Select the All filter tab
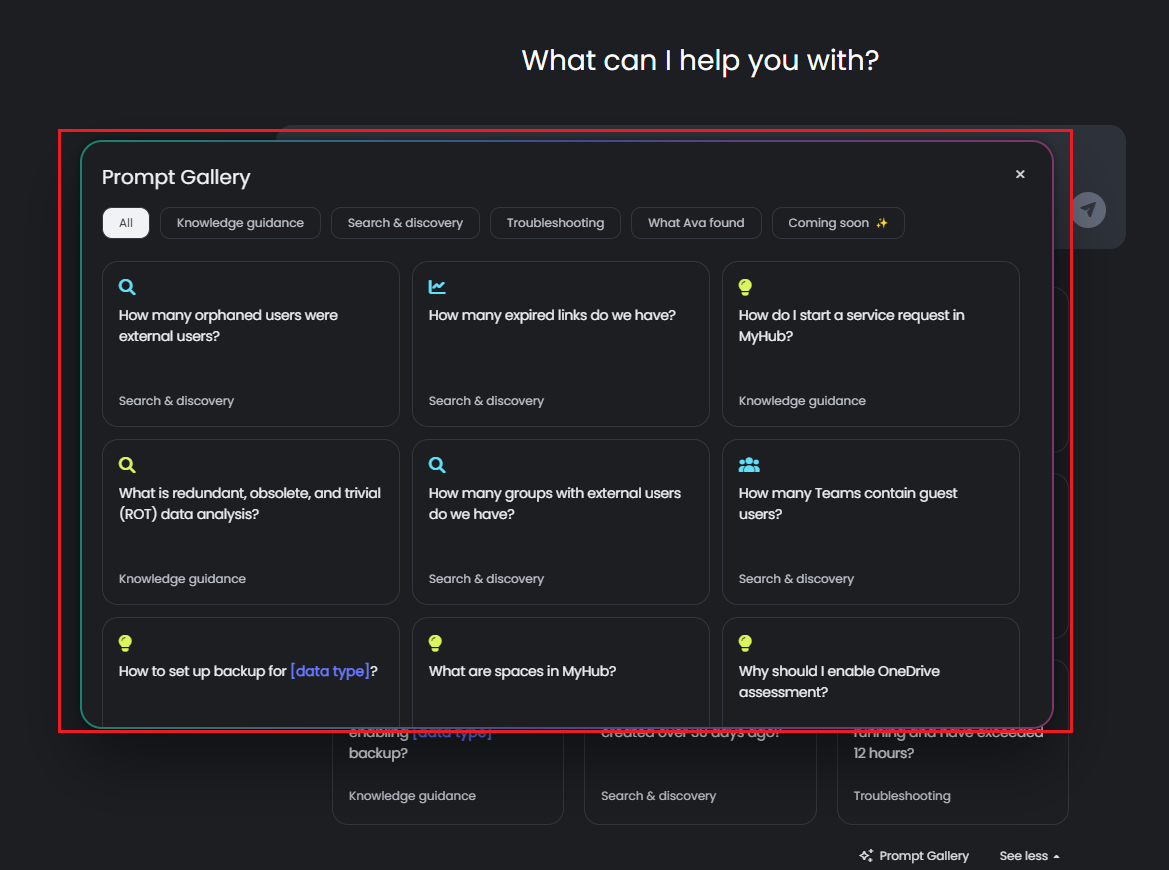 [126, 223]
